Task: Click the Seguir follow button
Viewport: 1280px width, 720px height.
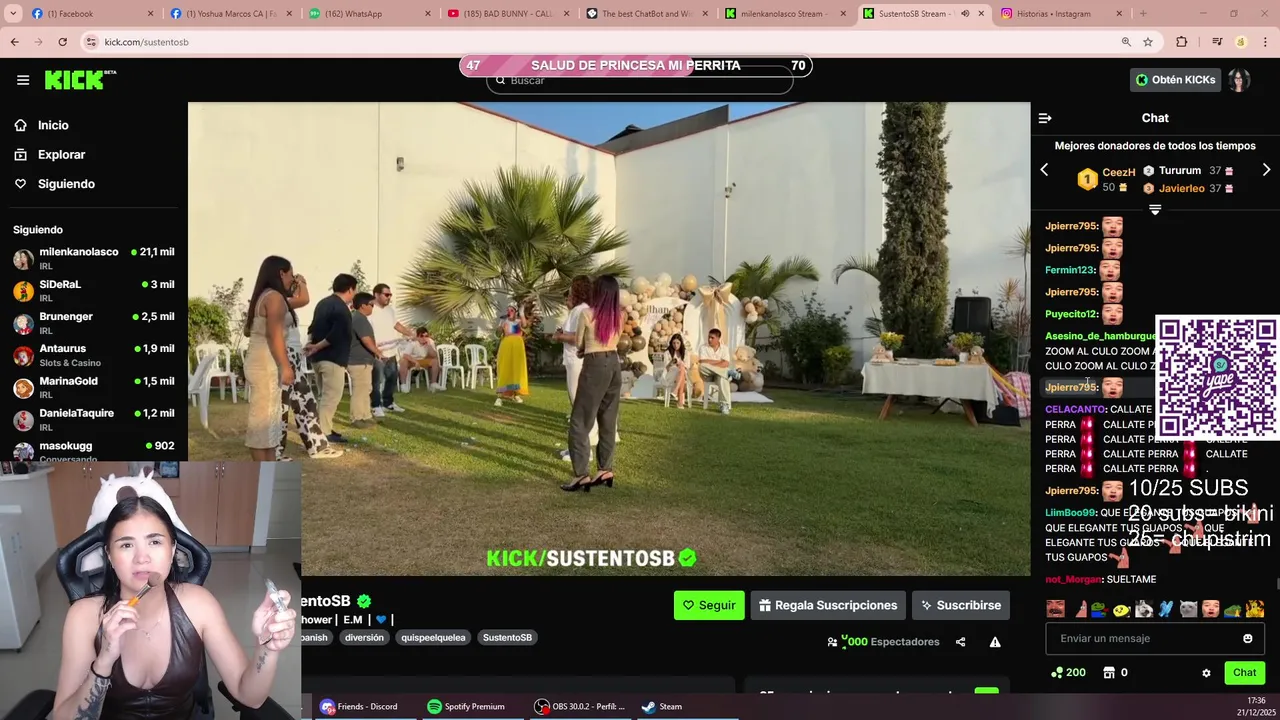Action: pos(709,605)
